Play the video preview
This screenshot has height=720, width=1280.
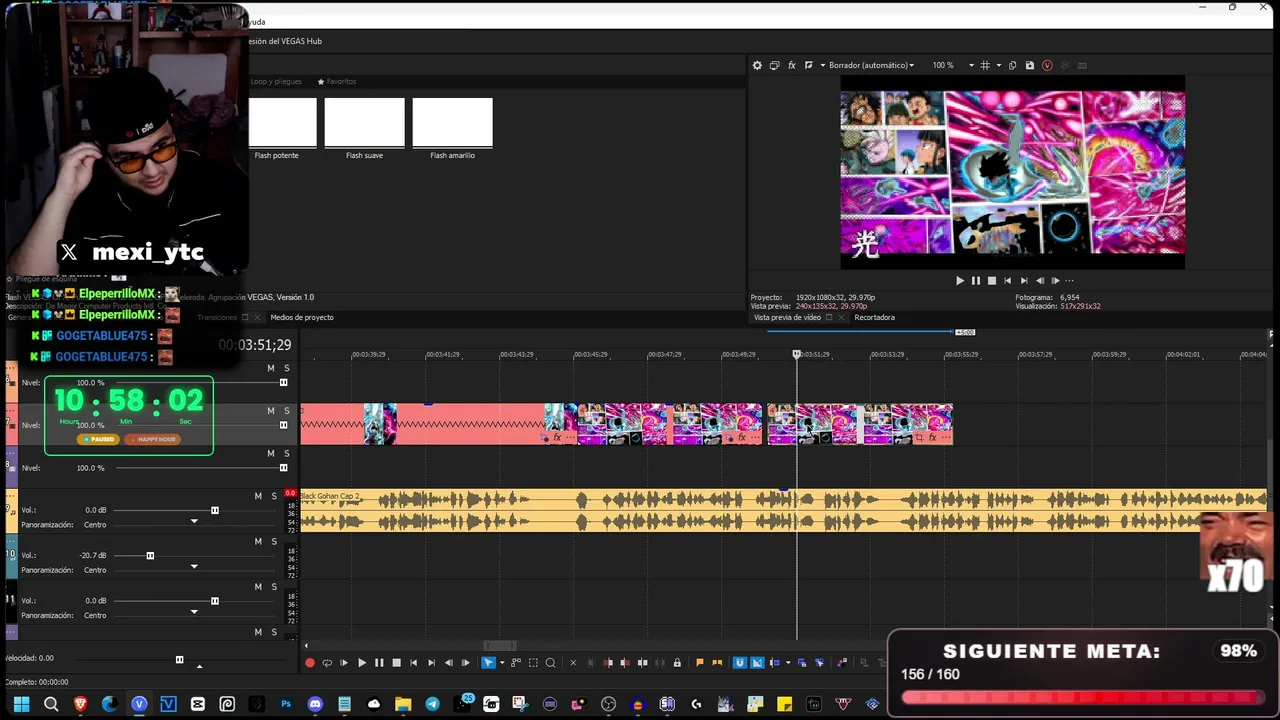click(x=960, y=281)
